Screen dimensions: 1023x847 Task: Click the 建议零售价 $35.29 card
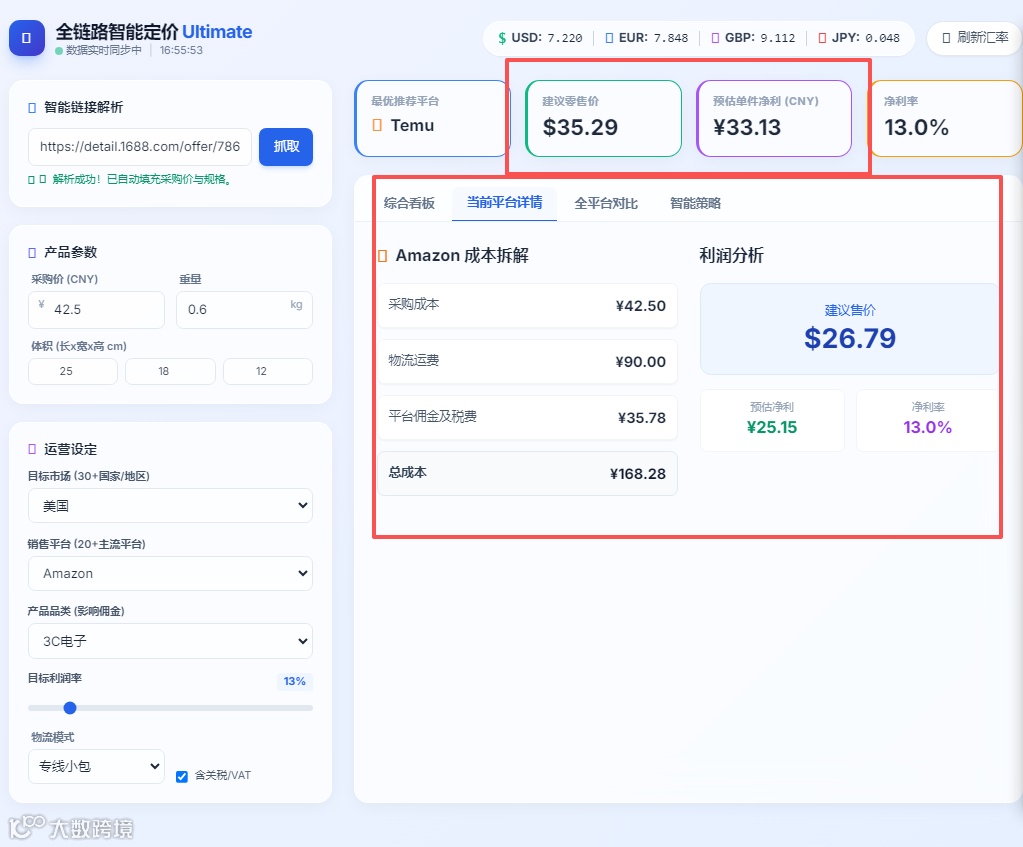click(x=603, y=118)
